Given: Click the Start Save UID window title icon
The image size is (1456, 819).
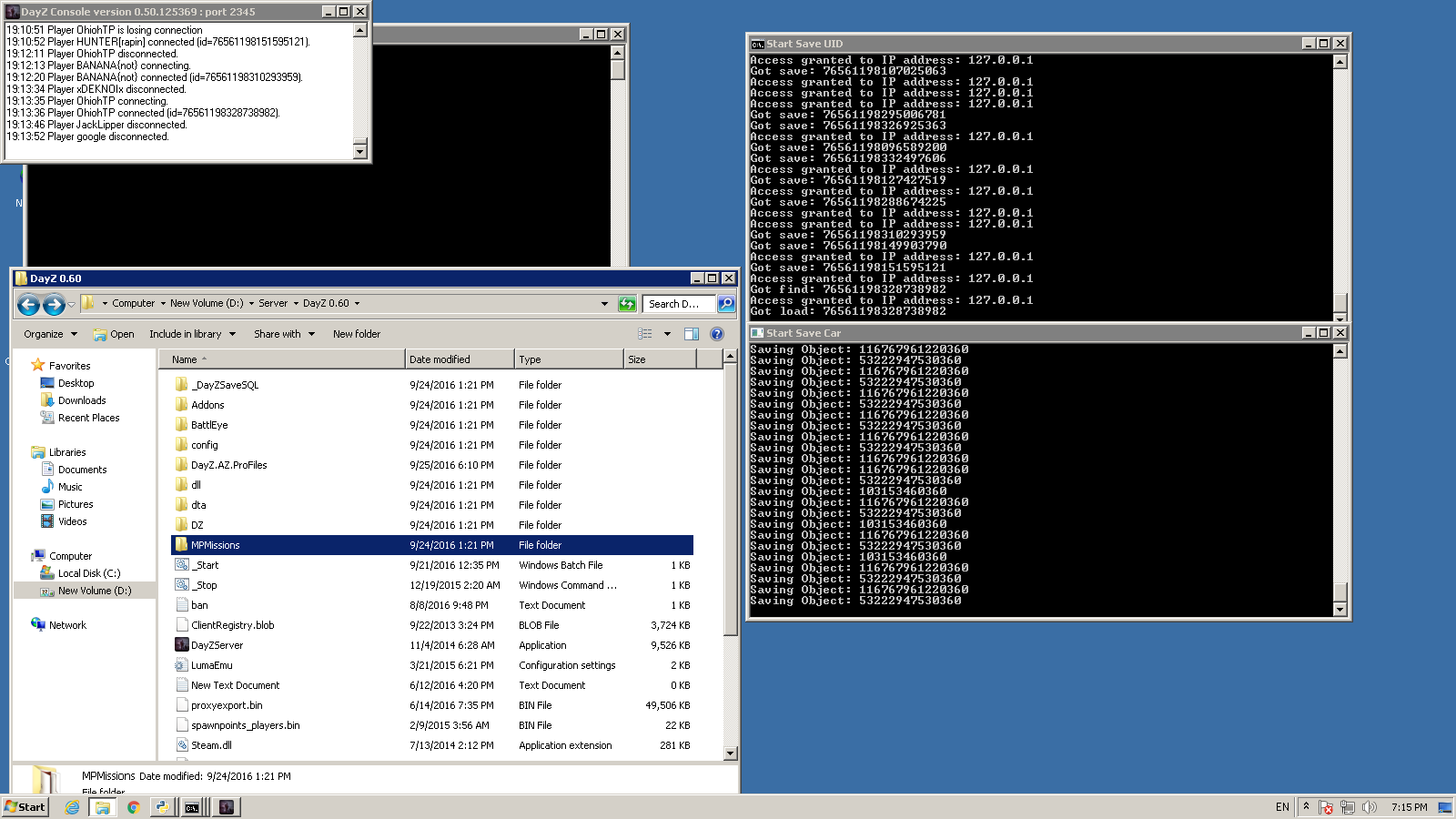Looking at the screenshot, I should coord(757,44).
